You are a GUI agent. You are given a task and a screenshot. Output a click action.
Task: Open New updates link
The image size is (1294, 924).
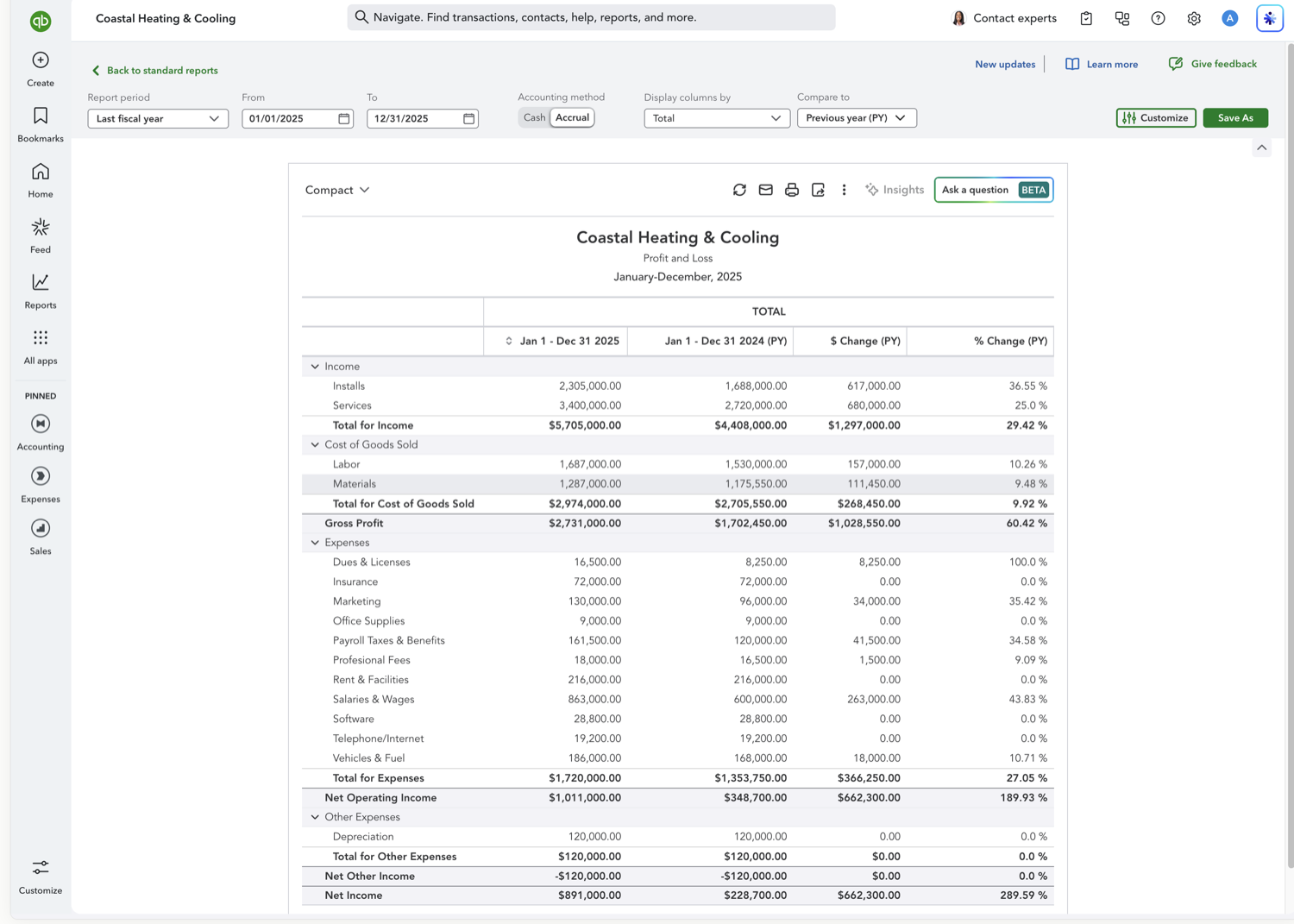tap(1005, 64)
